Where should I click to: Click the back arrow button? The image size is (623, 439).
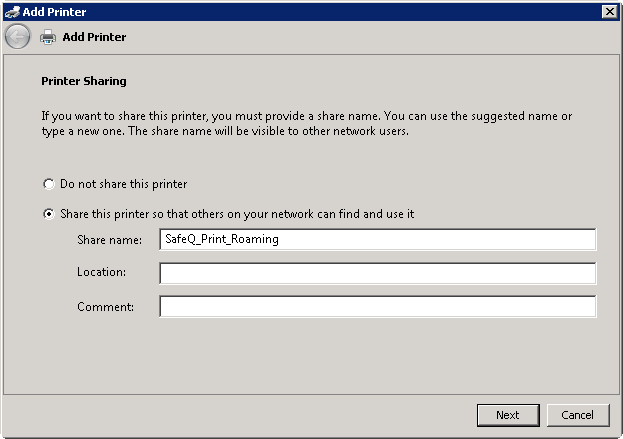click(17, 37)
